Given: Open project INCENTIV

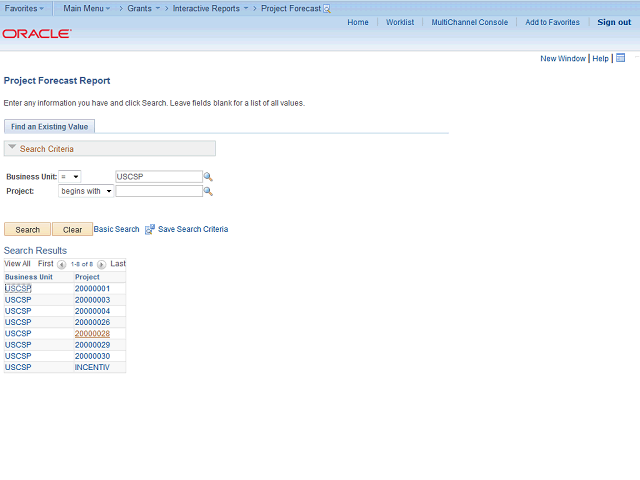Looking at the screenshot, I should coord(92,367).
